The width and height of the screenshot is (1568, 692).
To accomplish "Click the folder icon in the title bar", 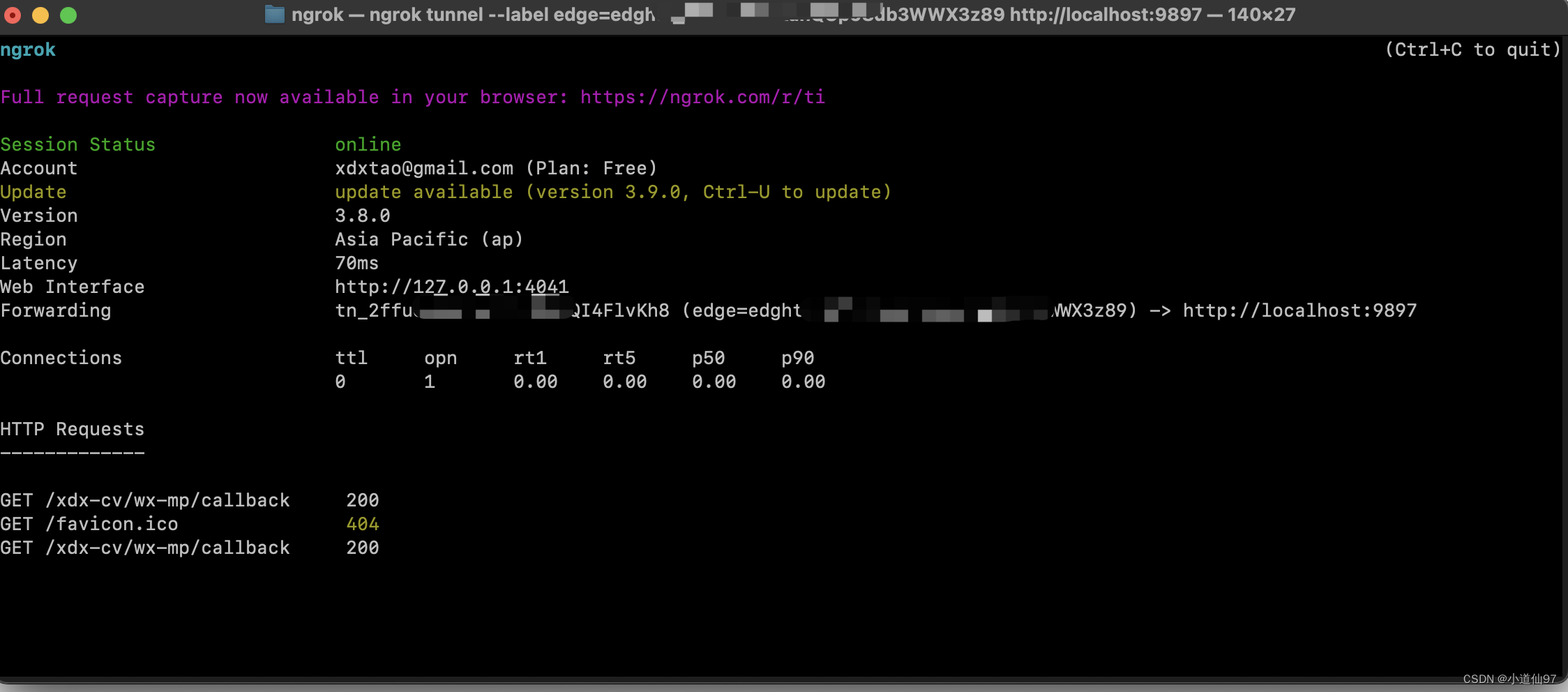I will 275,15.
